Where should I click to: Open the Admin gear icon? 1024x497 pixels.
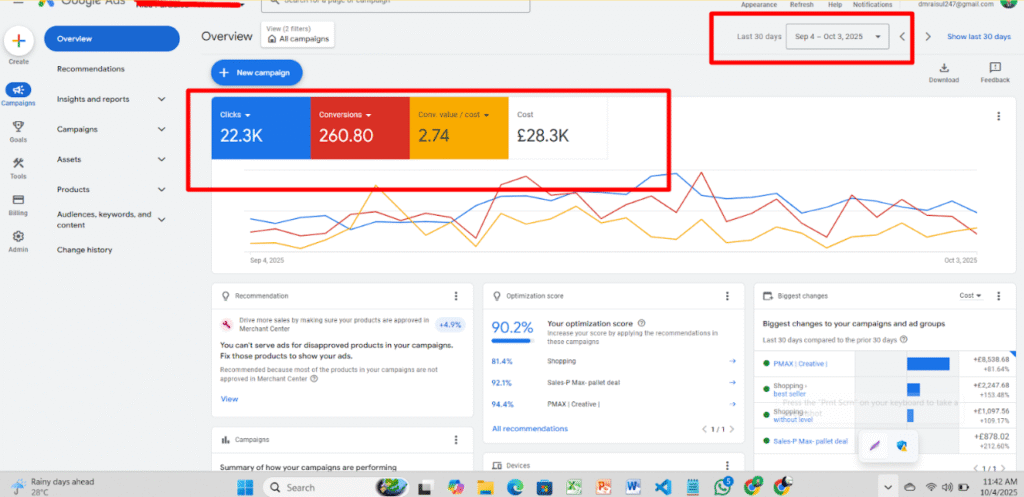click(18, 236)
